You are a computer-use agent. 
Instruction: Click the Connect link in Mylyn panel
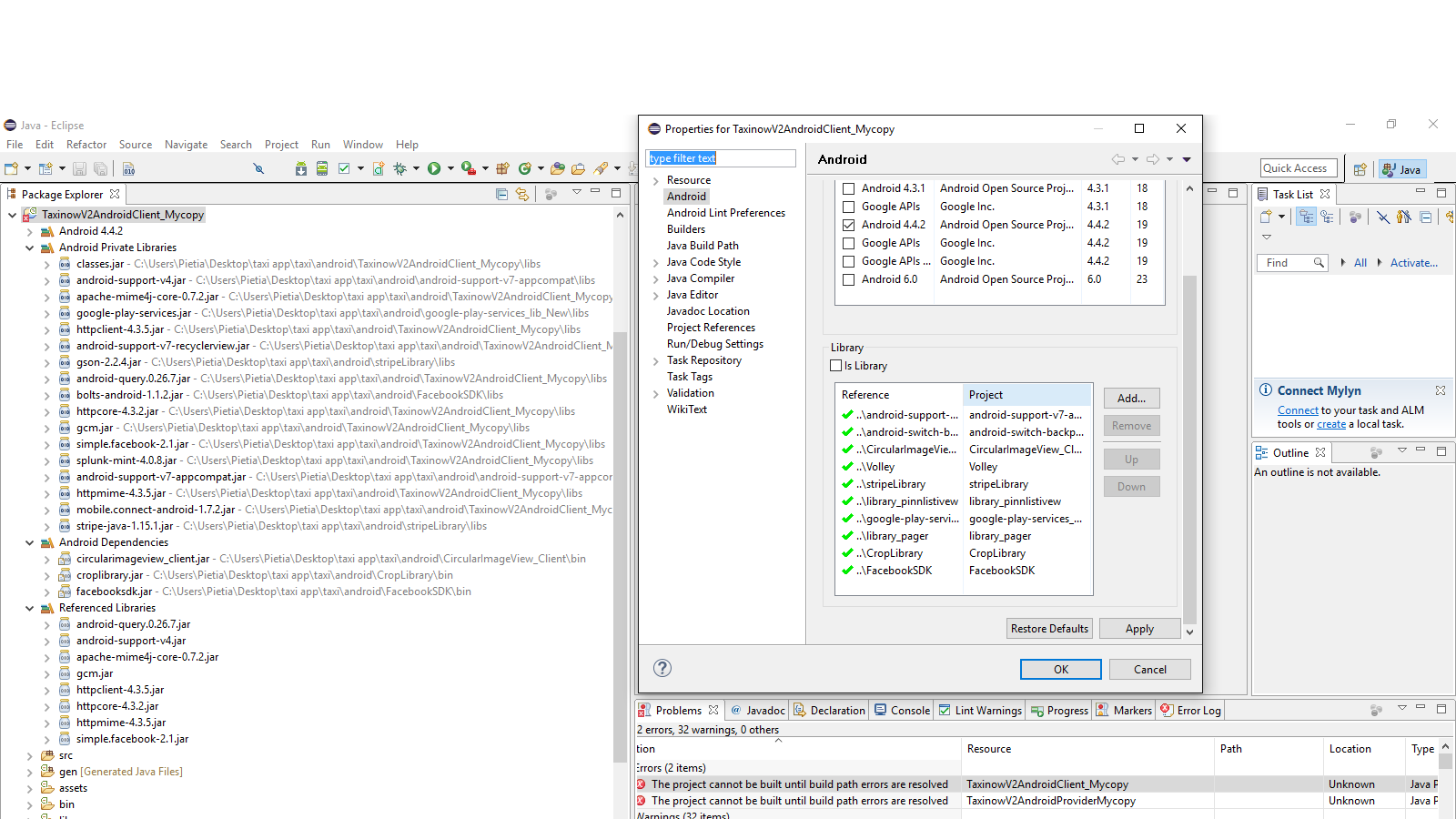[x=1298, y=410]
